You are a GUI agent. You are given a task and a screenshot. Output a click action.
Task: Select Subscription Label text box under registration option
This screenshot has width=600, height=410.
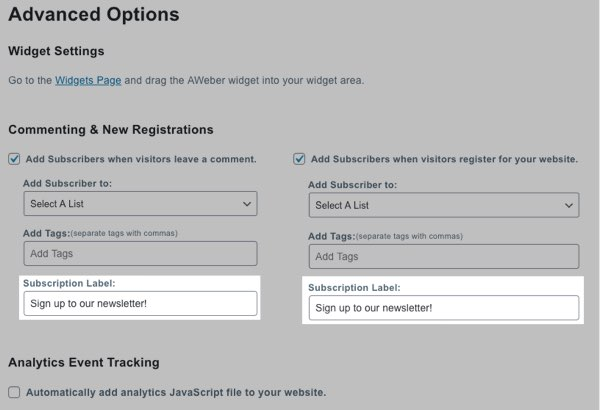click(443, 308)
